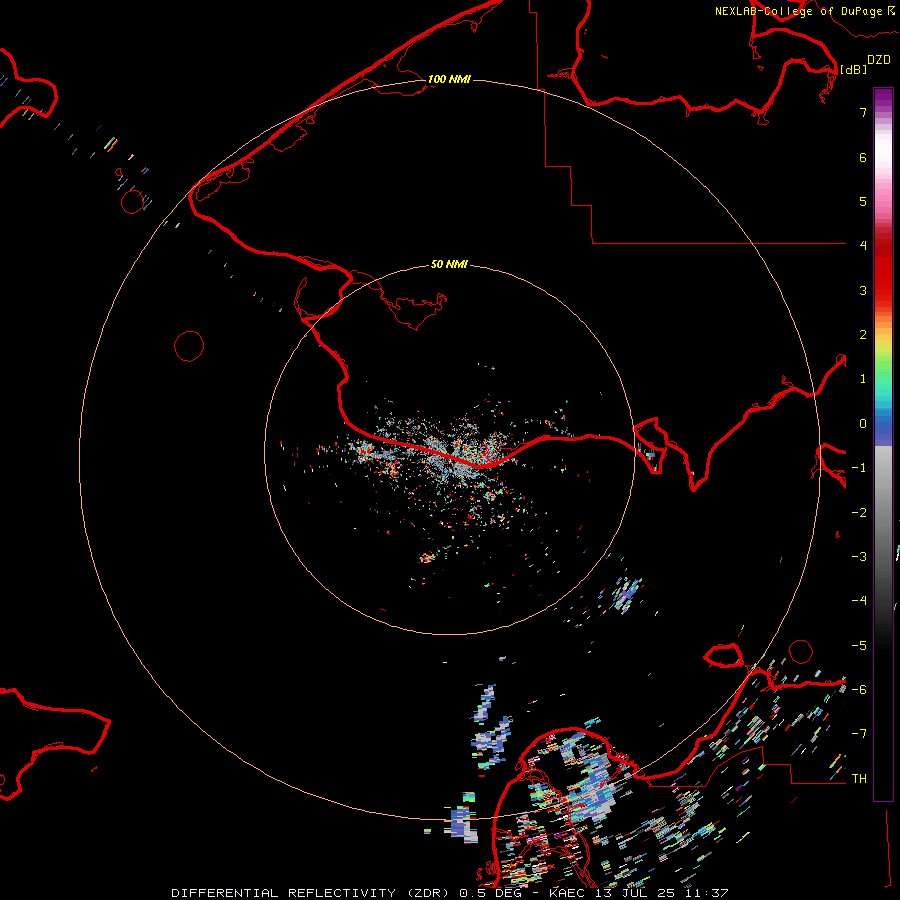This screenshot has width=900, height=900.
Task: Click the [dB] unit label
Action: (x=853, y=69)
